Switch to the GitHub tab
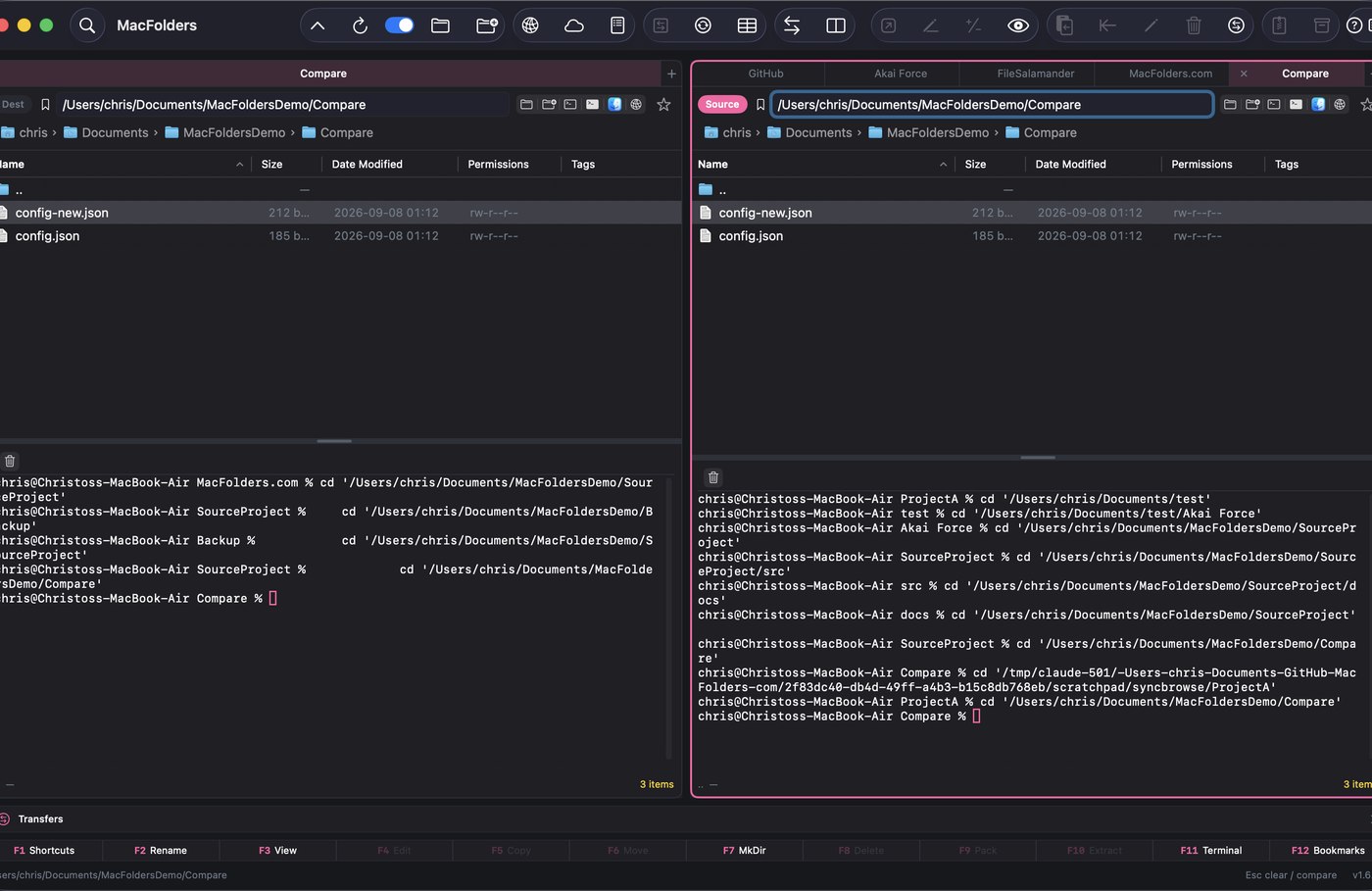Image resolution: width=1372 pixels, height=891 pixels. coord(765,74)
